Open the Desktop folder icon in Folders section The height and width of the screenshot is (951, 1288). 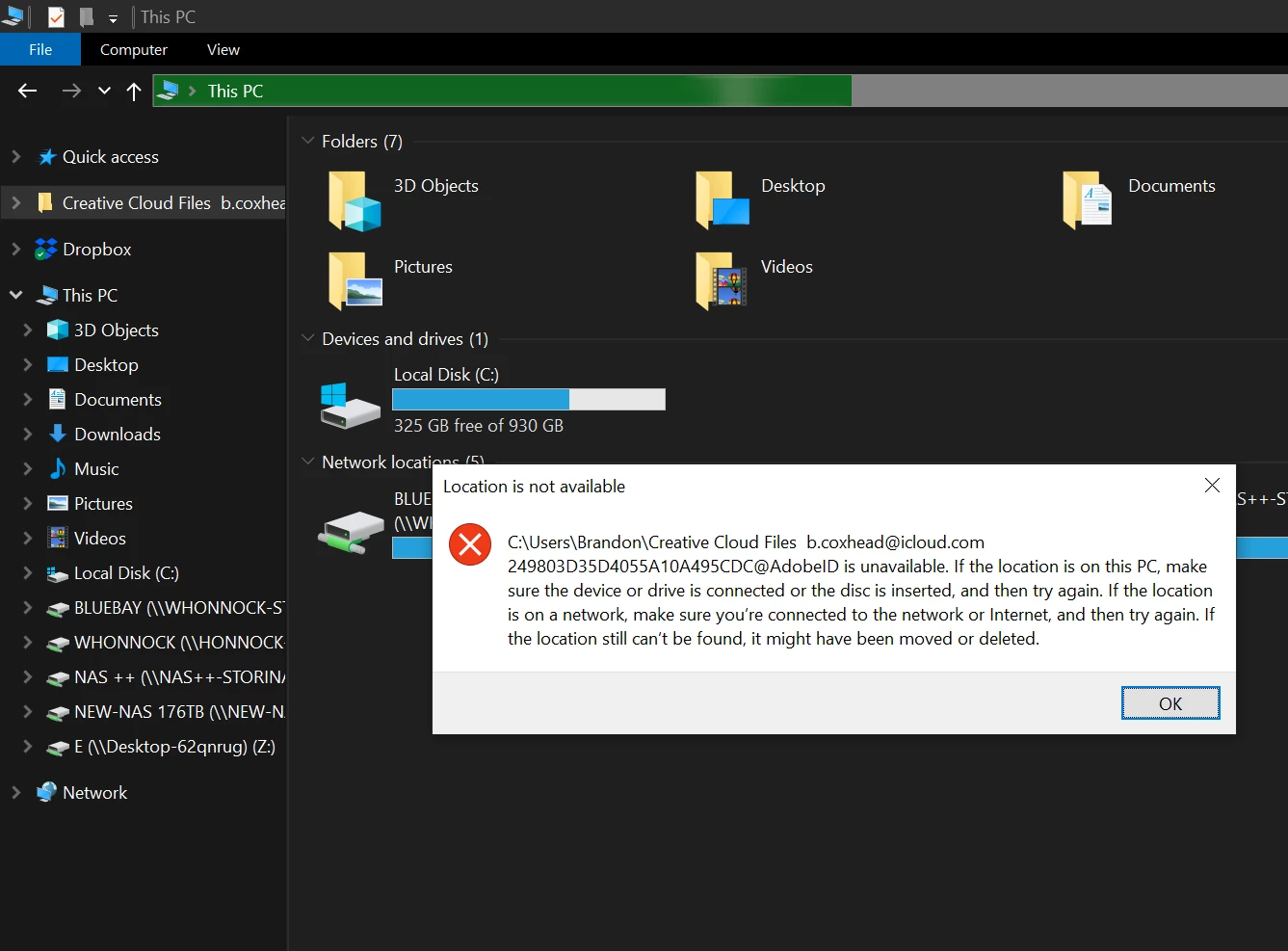point(723,200)
